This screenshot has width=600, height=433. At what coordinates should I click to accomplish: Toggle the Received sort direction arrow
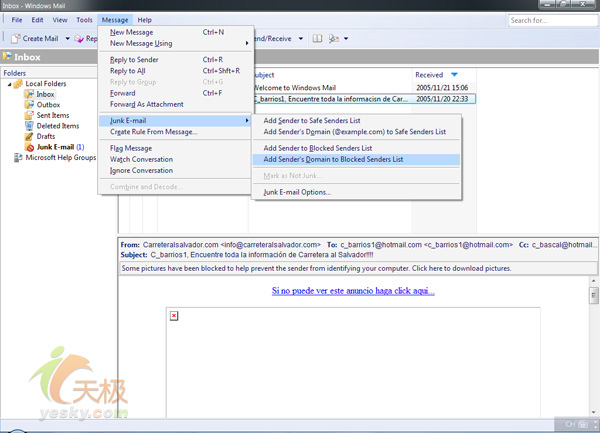pos(454,75)
